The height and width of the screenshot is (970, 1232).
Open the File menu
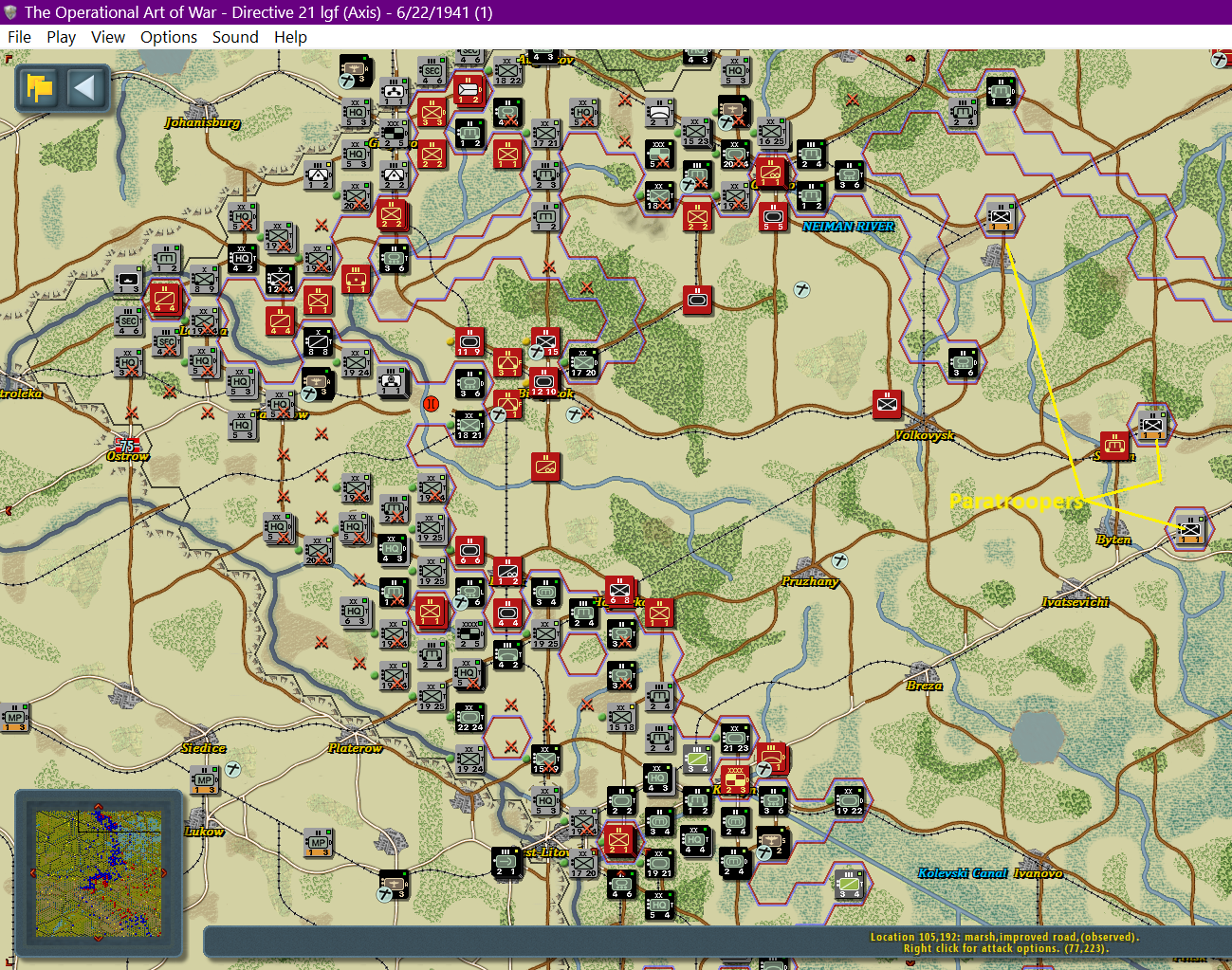(19, 37)
